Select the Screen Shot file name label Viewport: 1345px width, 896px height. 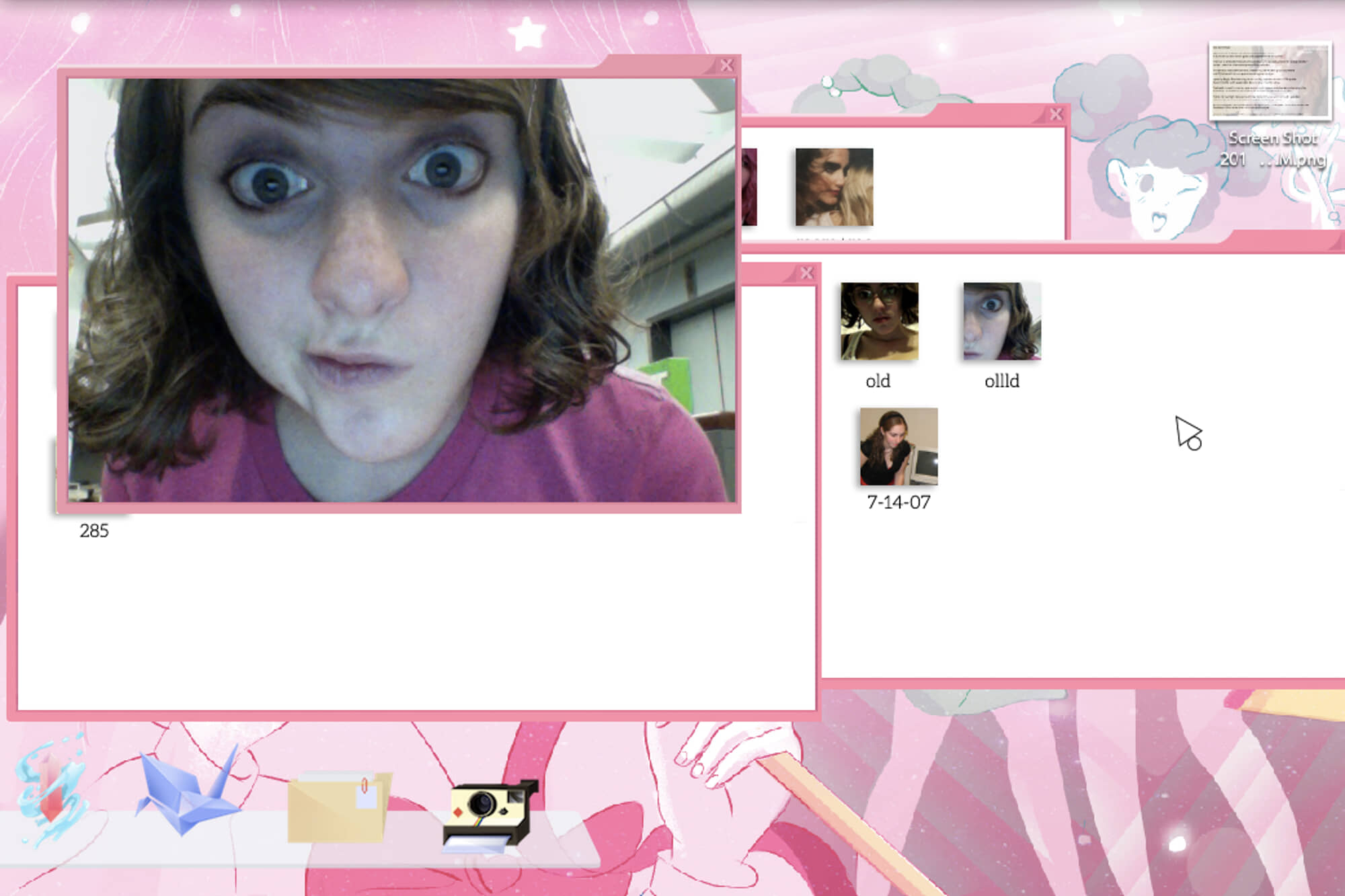point(1272,149)
